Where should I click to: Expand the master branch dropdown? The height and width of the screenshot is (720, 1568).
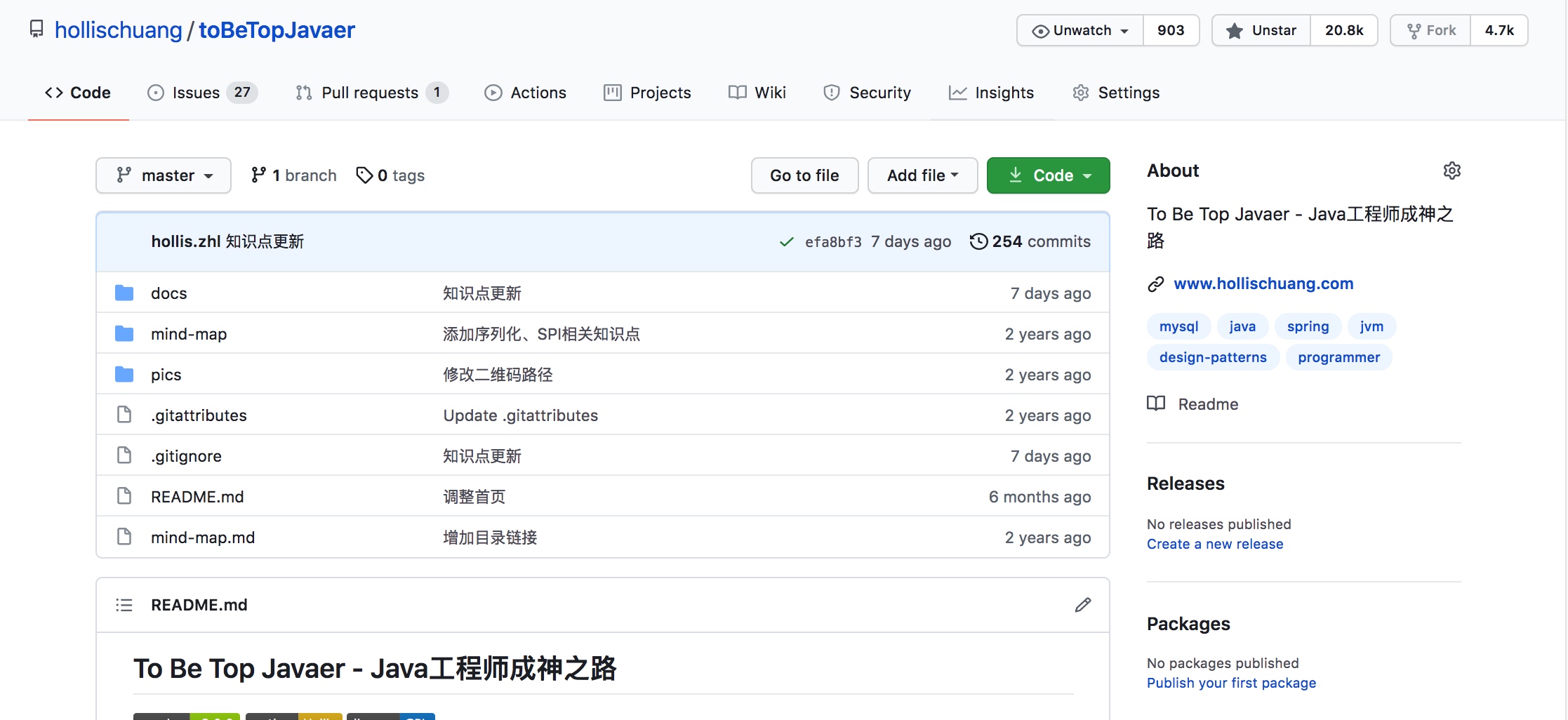tap(164, 175)
